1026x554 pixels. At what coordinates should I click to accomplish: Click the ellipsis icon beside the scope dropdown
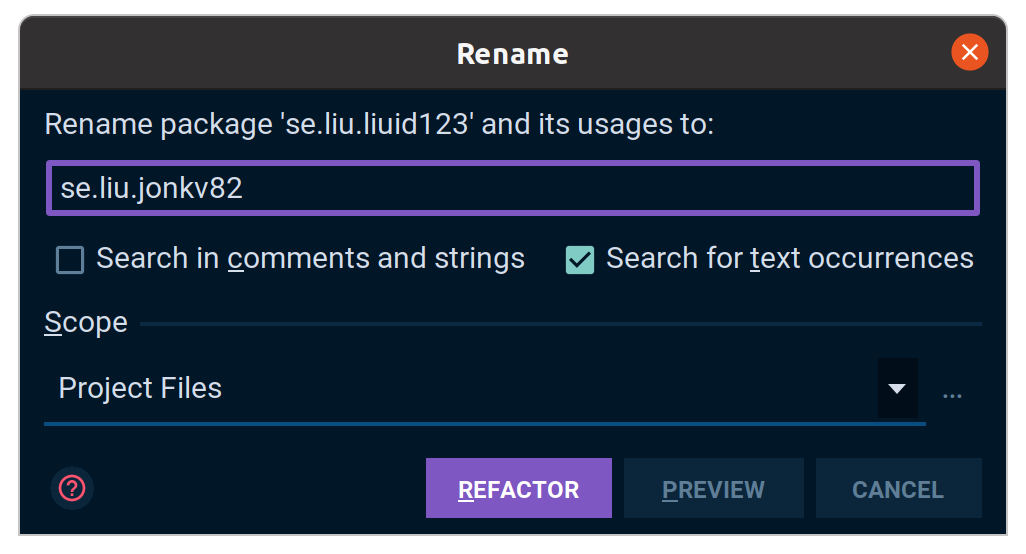point(952,396)
